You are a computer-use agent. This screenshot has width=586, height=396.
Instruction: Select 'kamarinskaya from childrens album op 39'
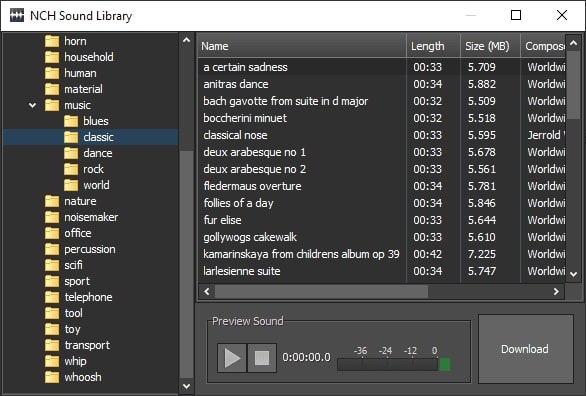click(x=381, y=254)
